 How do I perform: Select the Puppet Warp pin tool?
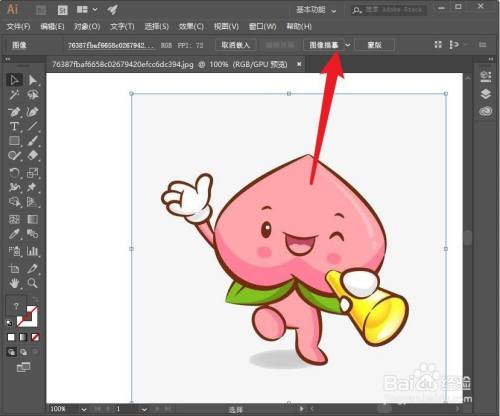(33, 187)
